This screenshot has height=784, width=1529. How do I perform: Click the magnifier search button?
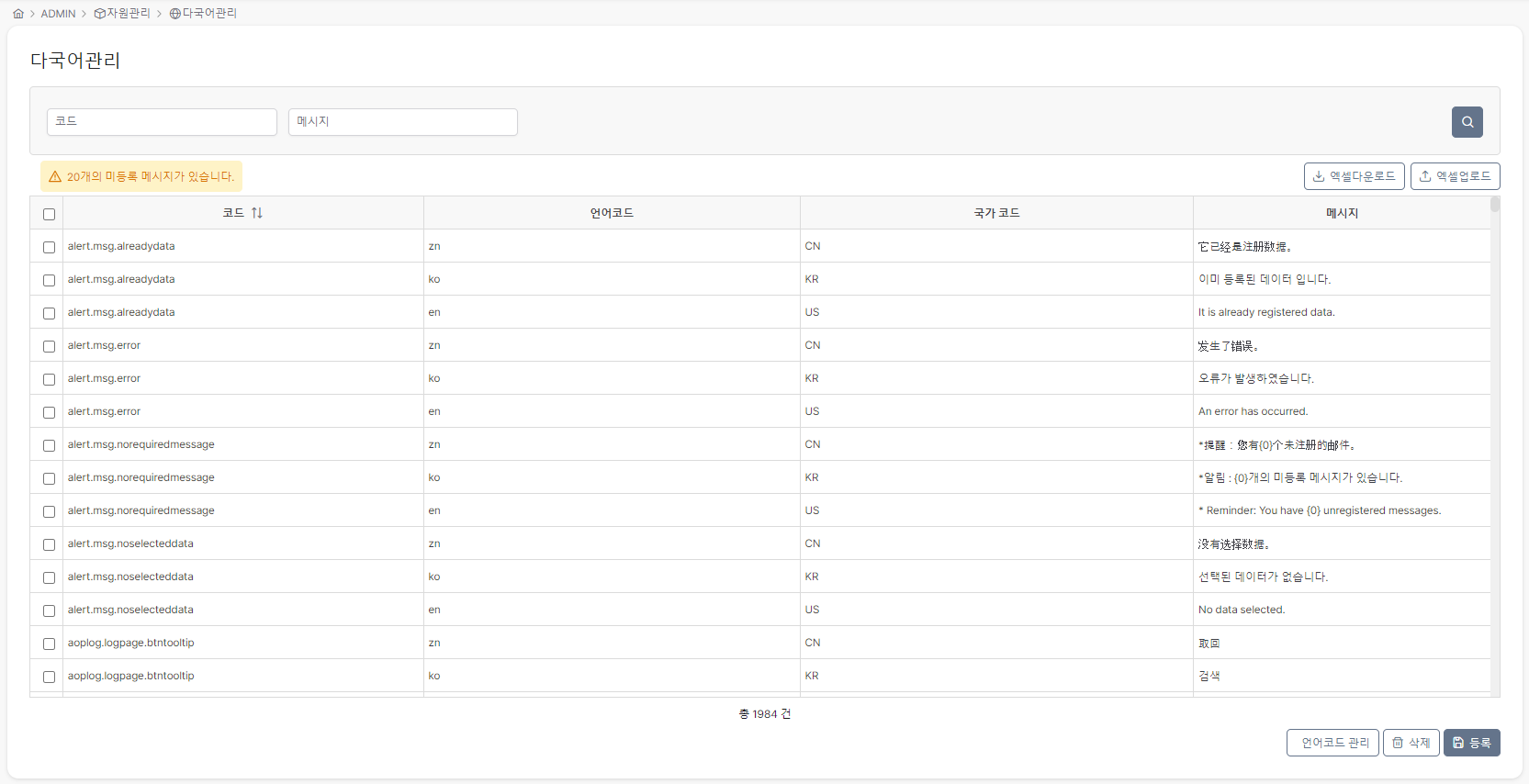tap(1467, 122)
